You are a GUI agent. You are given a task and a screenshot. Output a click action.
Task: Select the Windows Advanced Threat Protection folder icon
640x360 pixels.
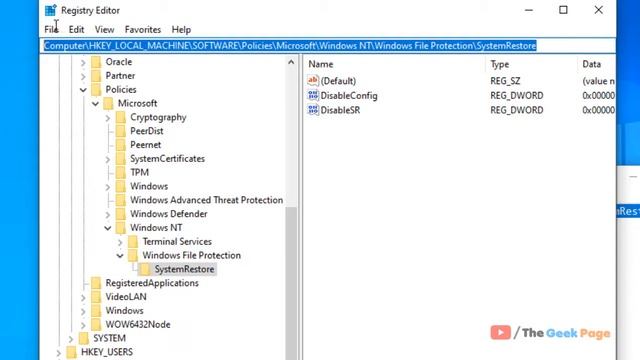click(x=120, y=200)
